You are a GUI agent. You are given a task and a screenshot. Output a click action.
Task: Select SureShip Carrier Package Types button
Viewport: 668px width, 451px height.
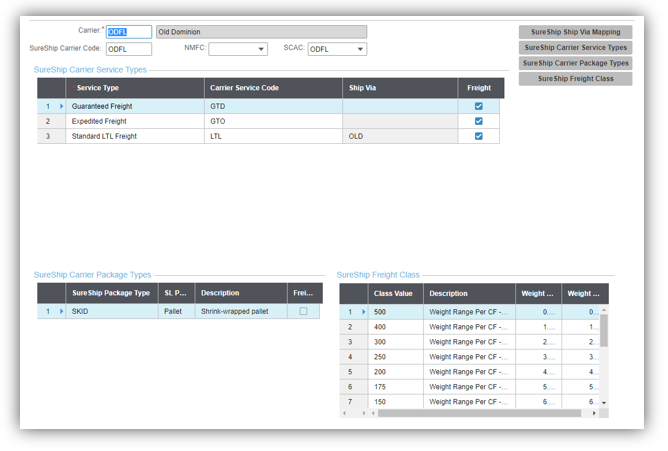pos(575,63)
